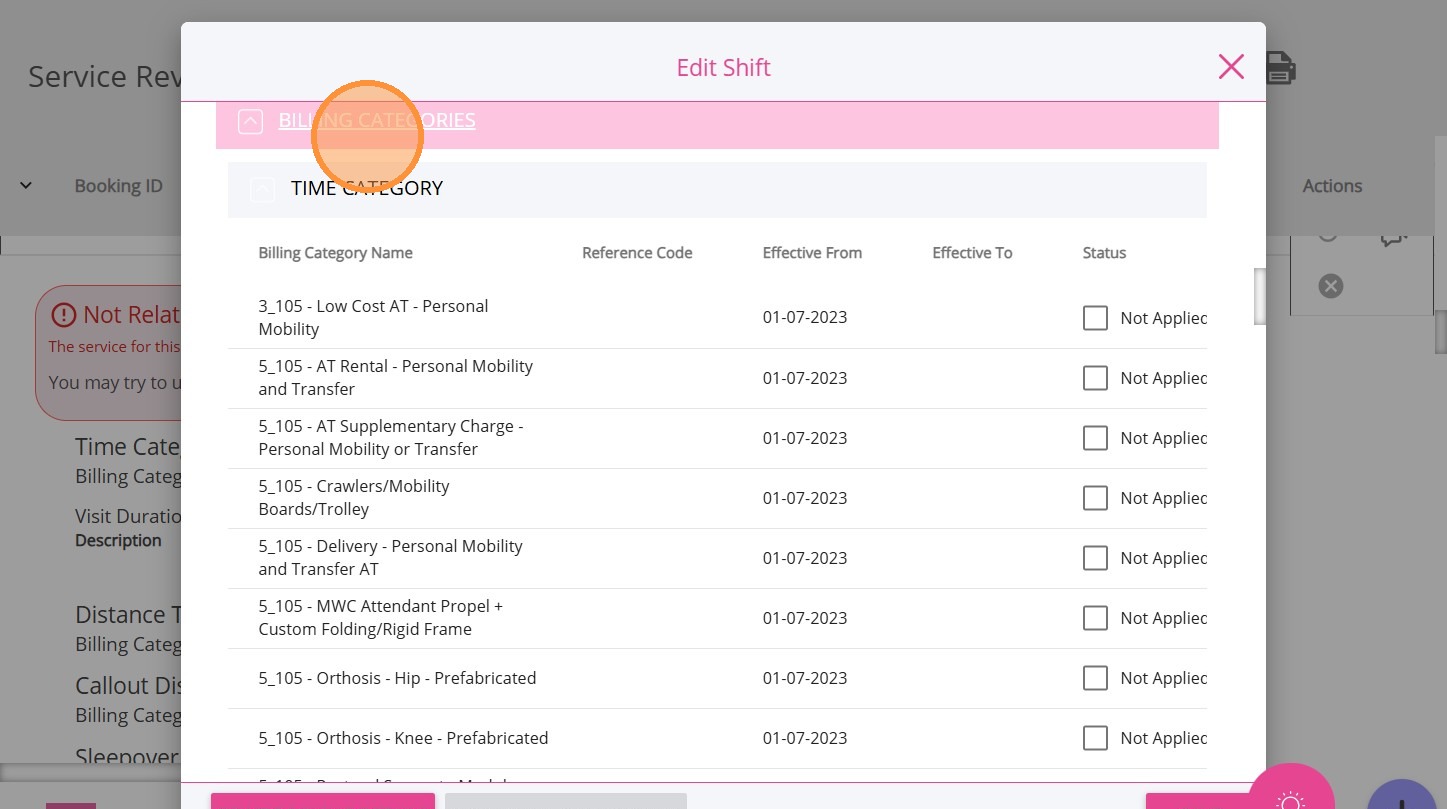The image size is (1447, 809).
Task: Expand the chevron beside Booking ID
Action: click(x=26, y=186)
